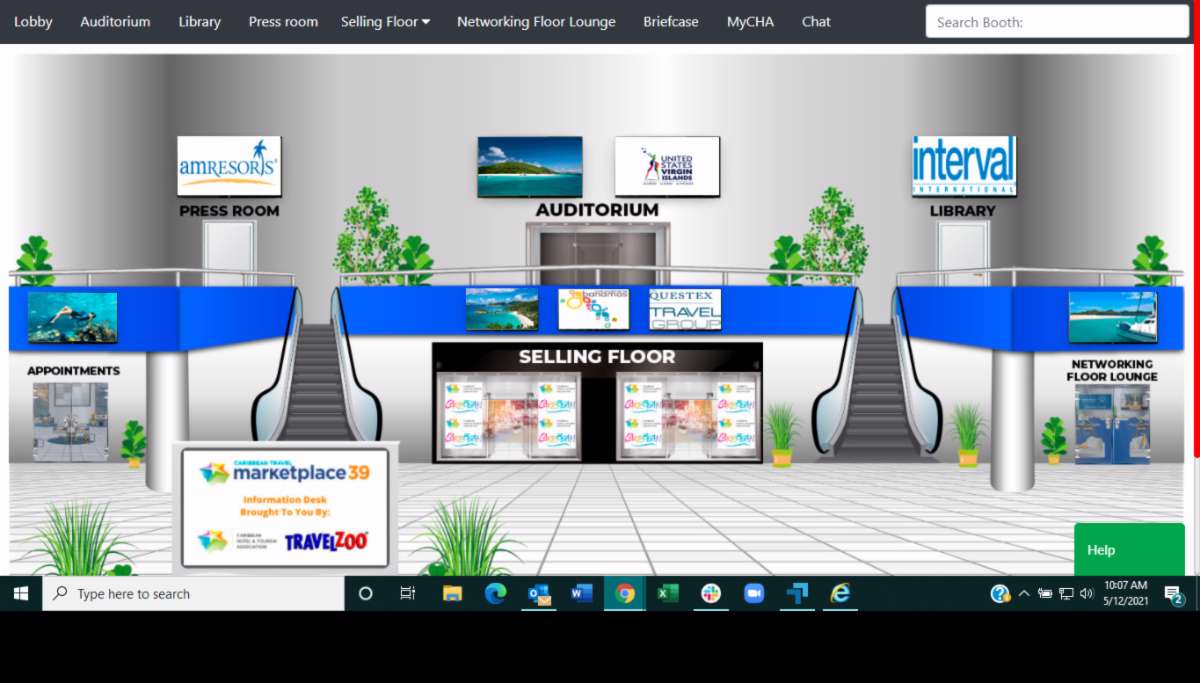Screen dimensions: 1200x683
Task: Open the Appointments room entrance
Action: pos(70,421)
